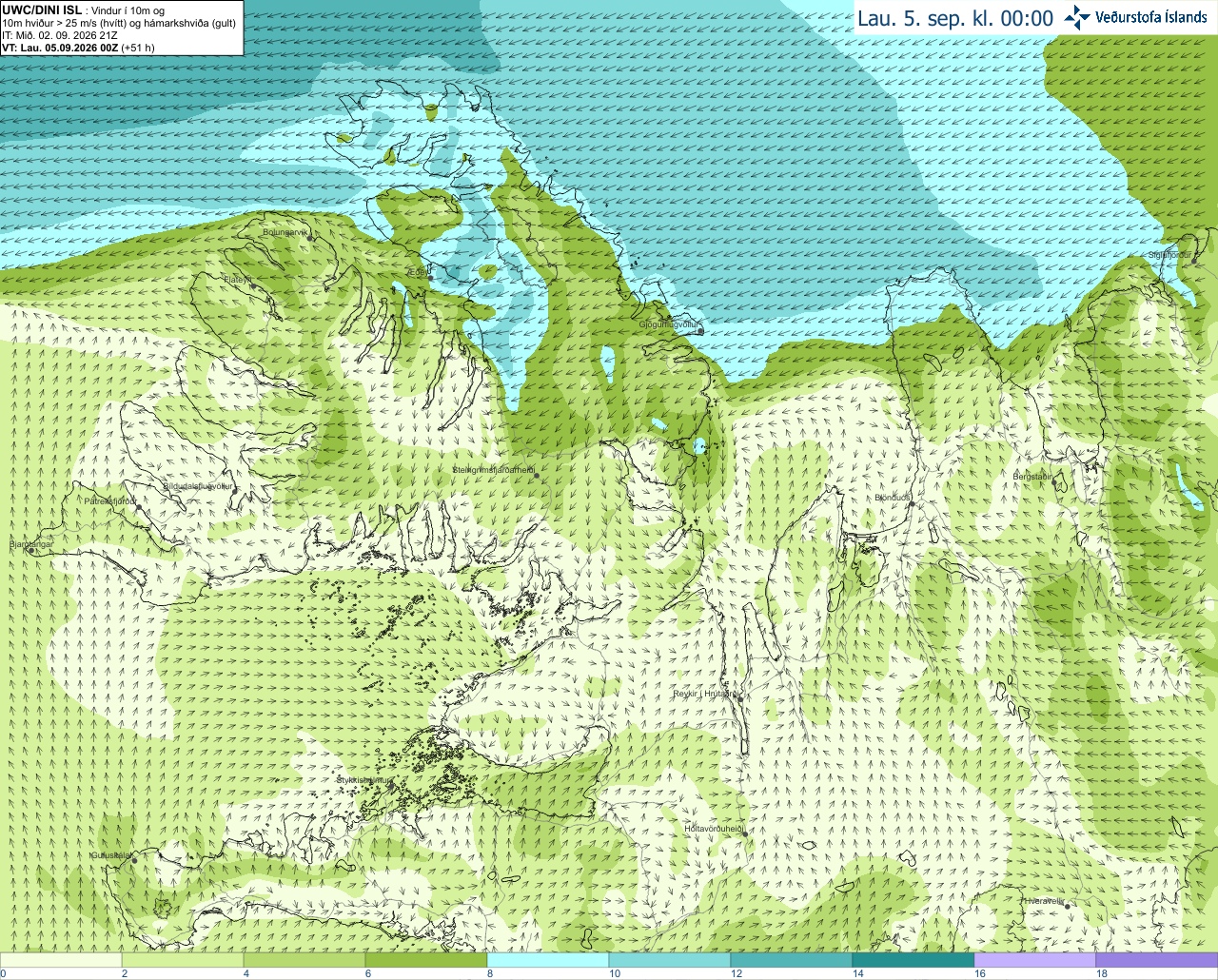
Task: Select the 16–18 m/s purple legend swatch
Action: (1035, 960)
